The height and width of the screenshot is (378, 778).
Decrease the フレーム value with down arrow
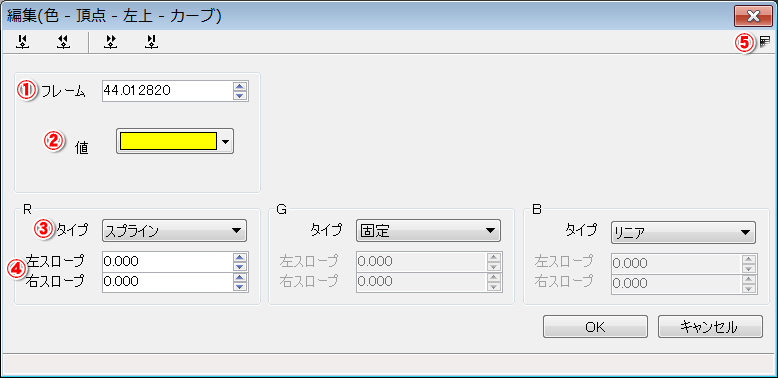(240, 96)
